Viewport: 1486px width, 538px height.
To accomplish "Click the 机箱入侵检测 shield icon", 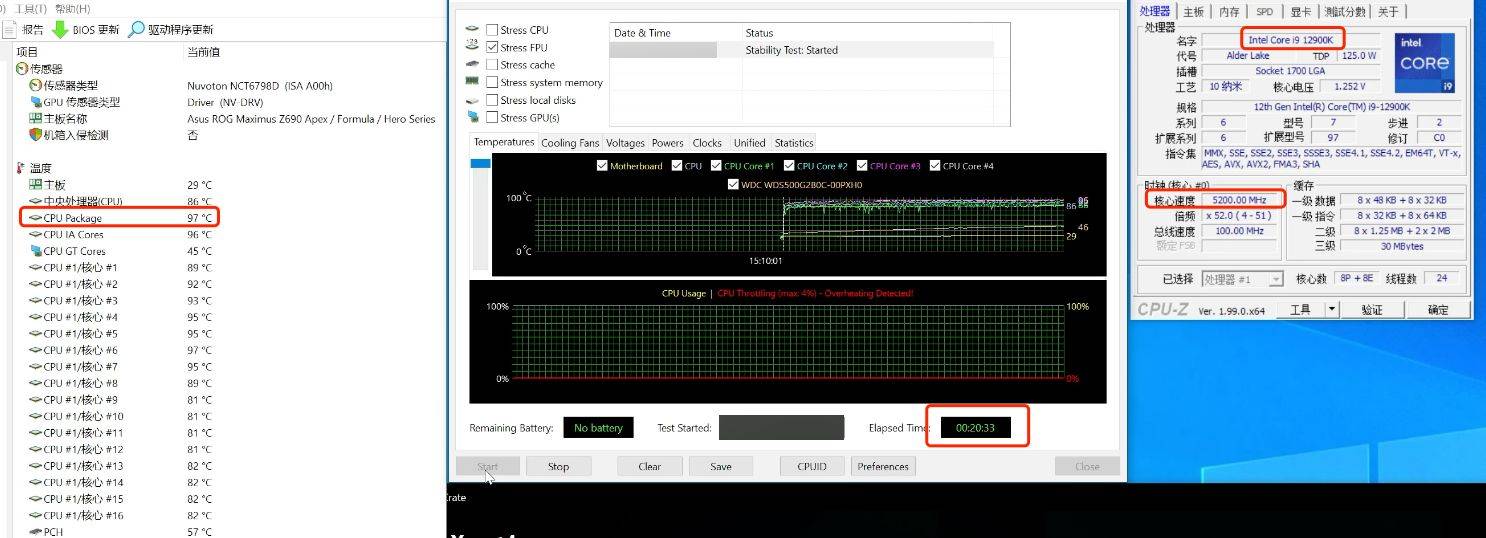I will [35, 135].
